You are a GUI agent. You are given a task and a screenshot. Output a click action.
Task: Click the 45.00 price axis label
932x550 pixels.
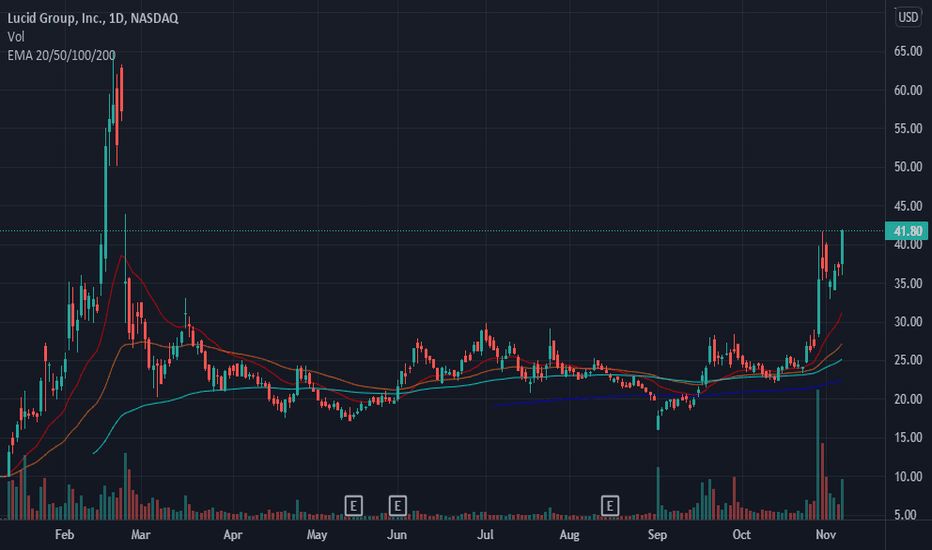click(908, 206)
